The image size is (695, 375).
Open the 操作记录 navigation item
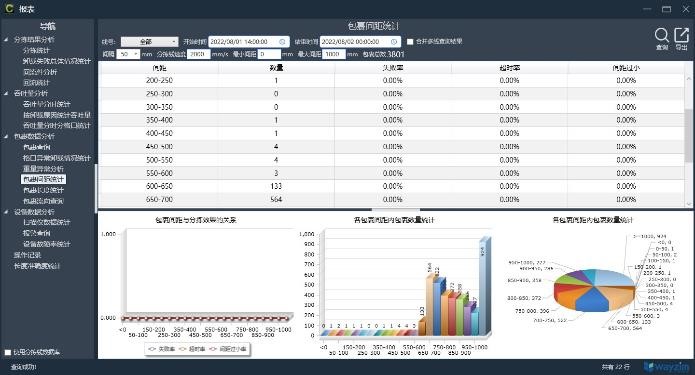(27, 255)
